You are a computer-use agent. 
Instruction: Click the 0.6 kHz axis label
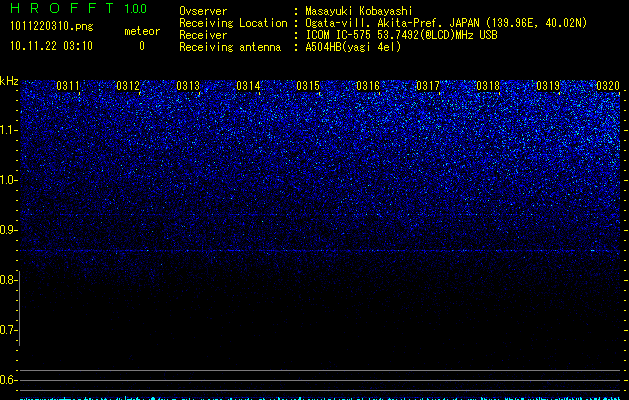[x=9, y=380]
